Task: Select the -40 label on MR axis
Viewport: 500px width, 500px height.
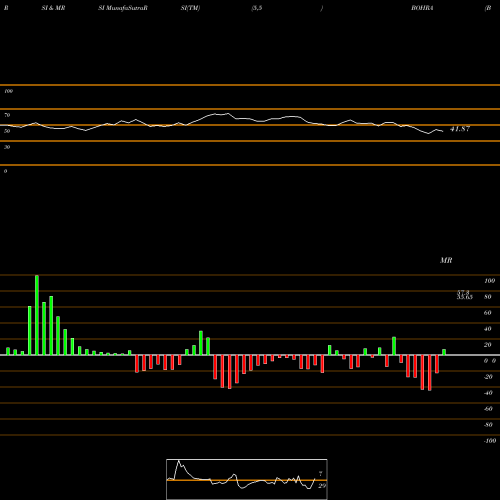Action: pos(488,393)
